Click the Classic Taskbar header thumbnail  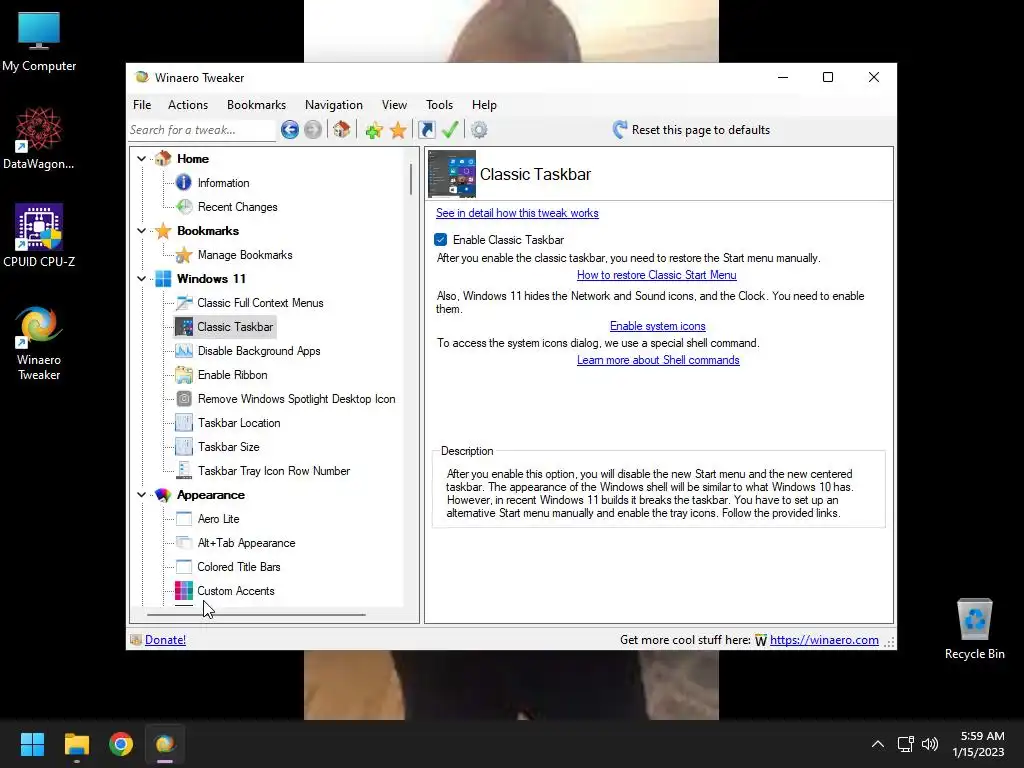click(452, 174)
